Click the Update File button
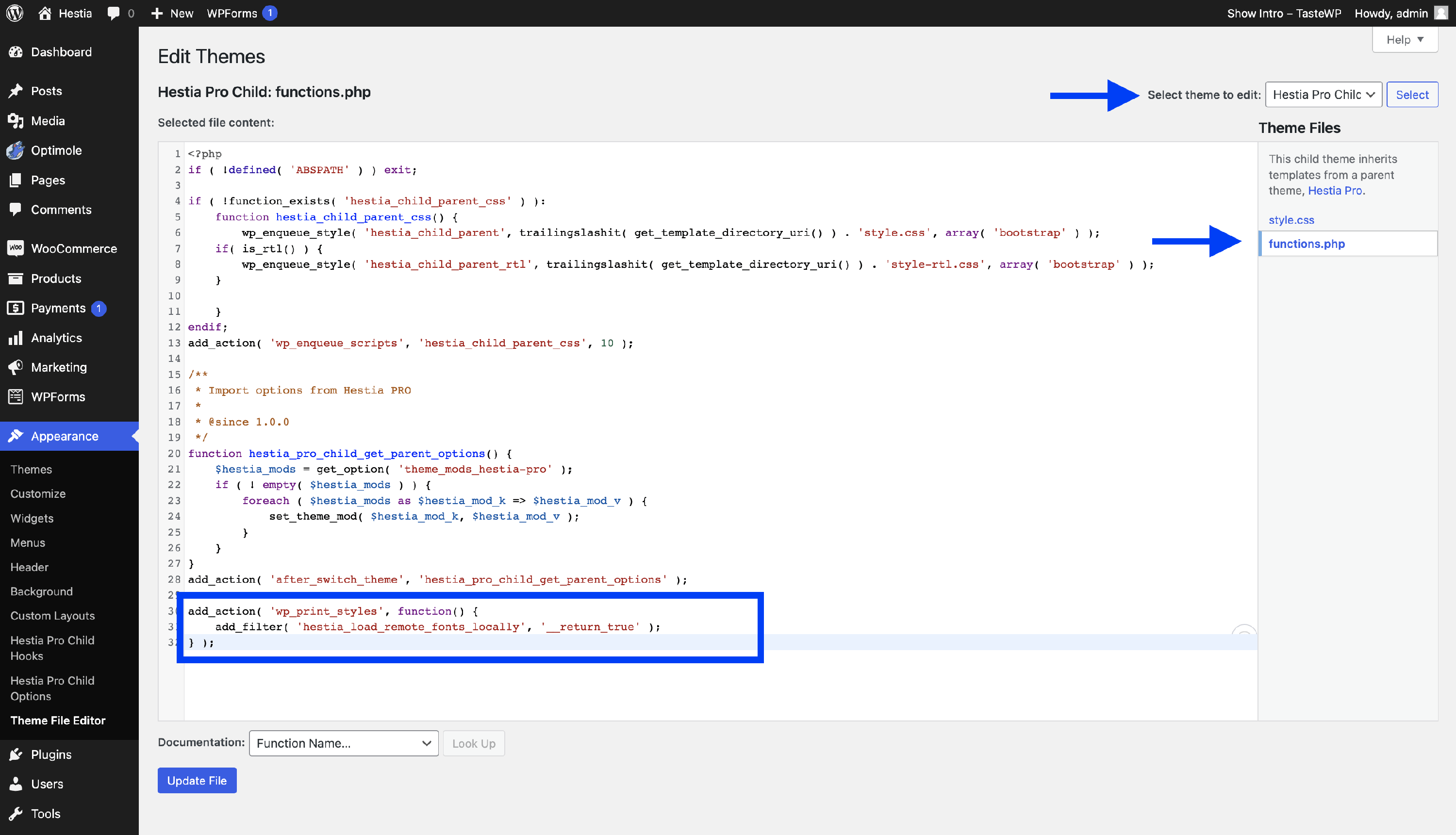 [197, 781]
